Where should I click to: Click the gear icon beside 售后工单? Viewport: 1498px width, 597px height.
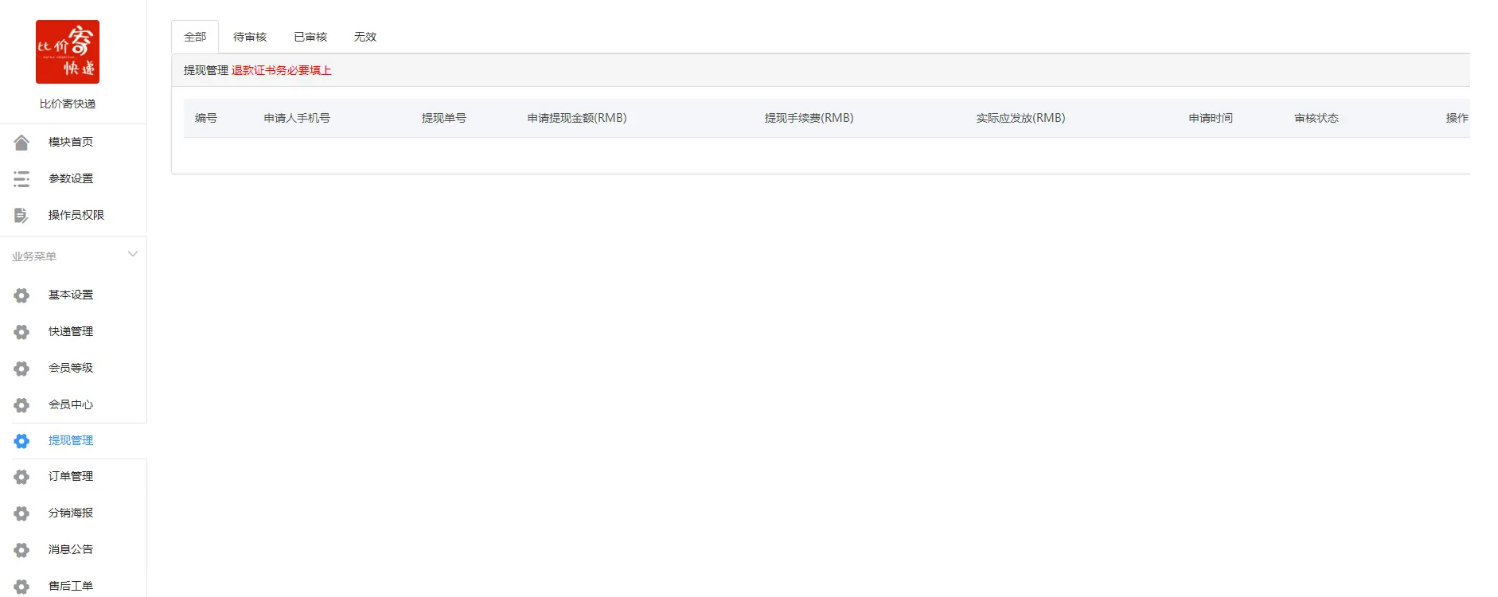[x=21, y=586]
